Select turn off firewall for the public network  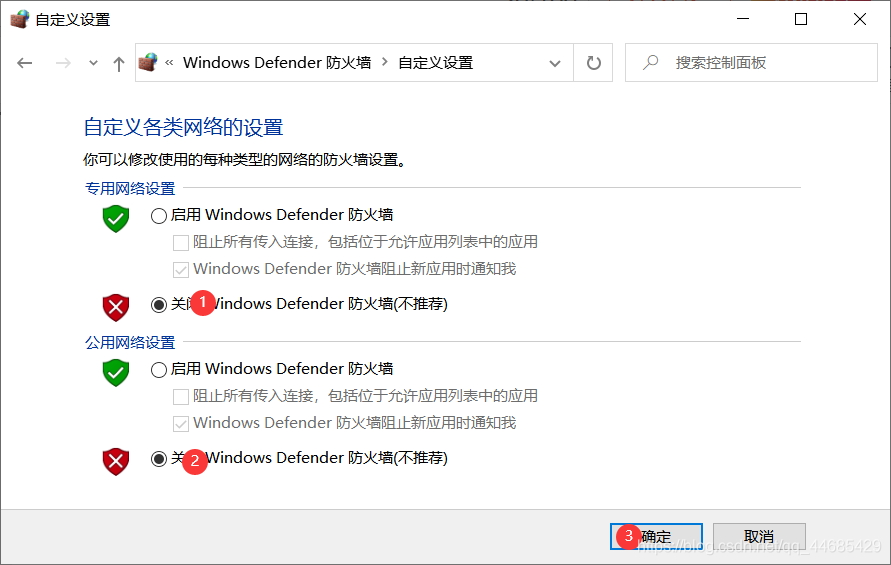[159, 459]
